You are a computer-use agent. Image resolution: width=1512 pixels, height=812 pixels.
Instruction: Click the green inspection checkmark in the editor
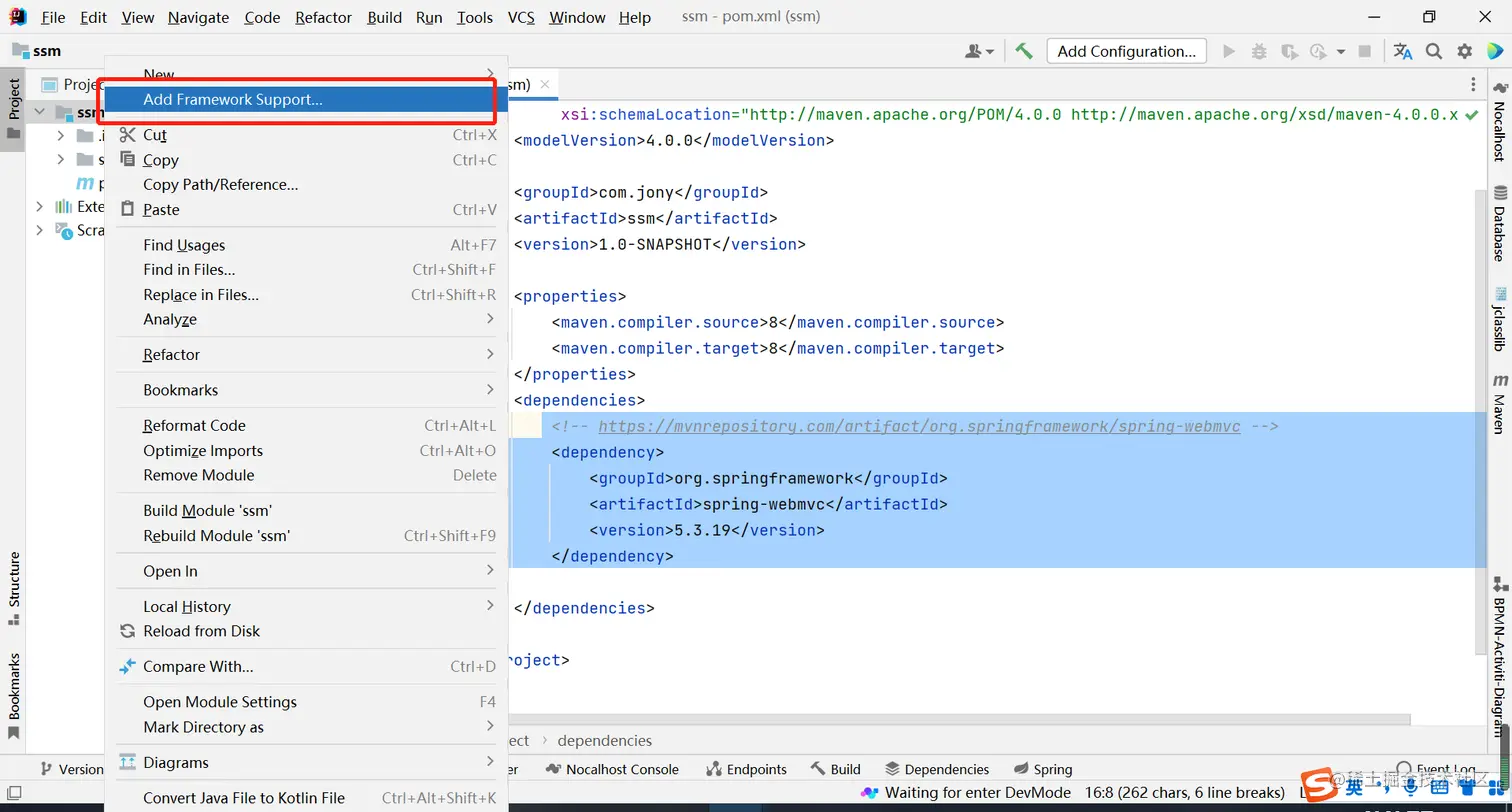tap(1471, 115)
